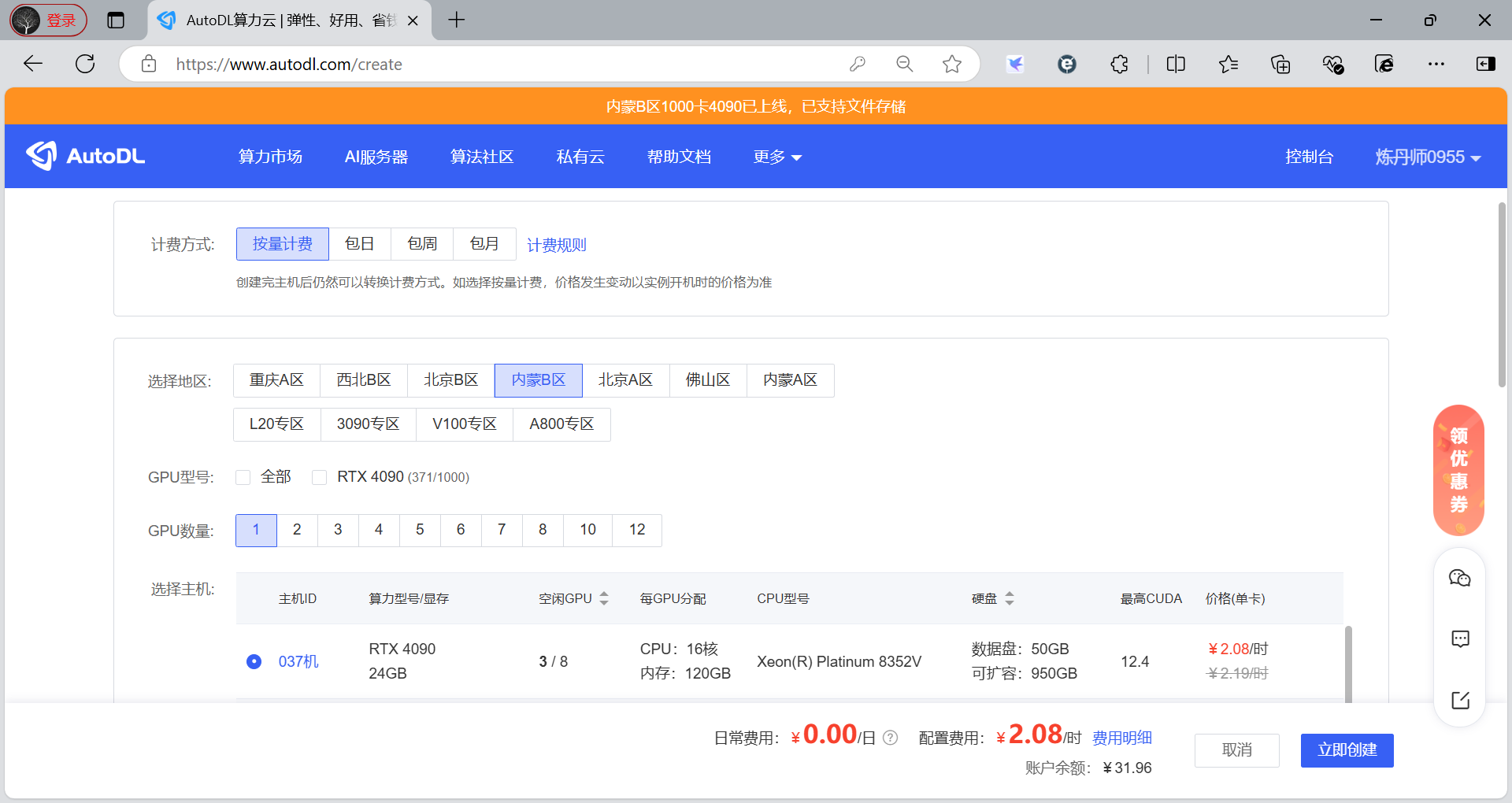Open the tab actions menu icon

116,20
